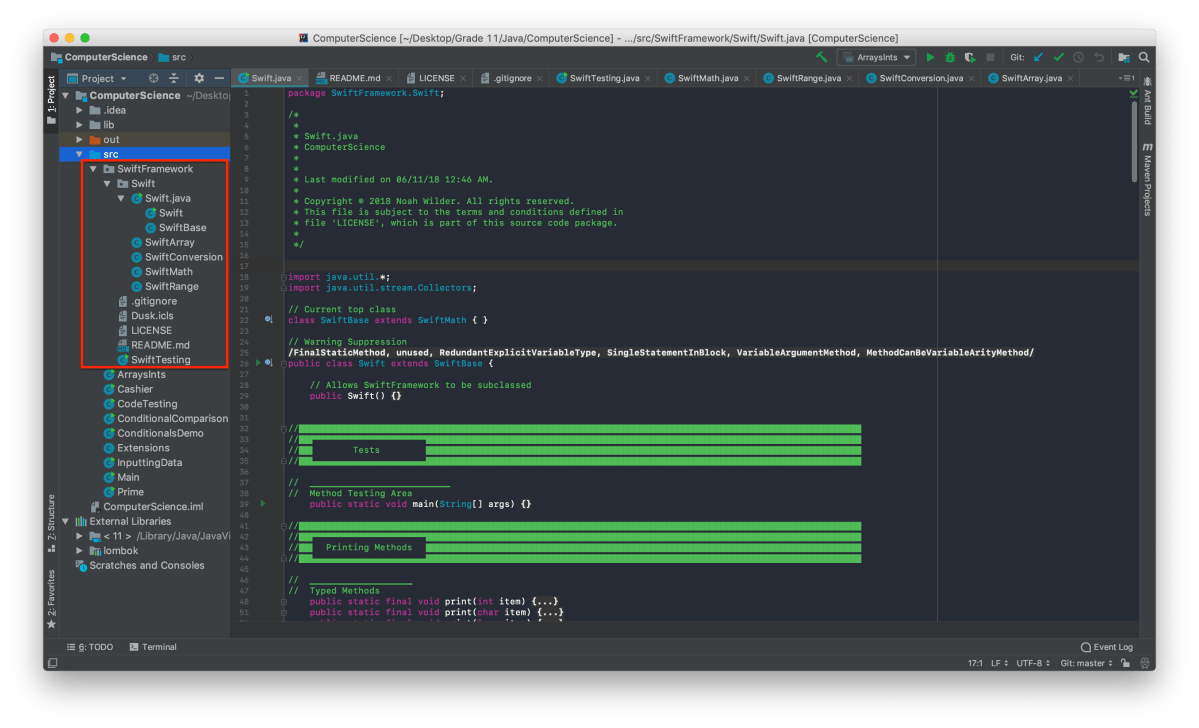Open Project view type dropdown
The image size is (1199, 728).
tap(97, 78)
